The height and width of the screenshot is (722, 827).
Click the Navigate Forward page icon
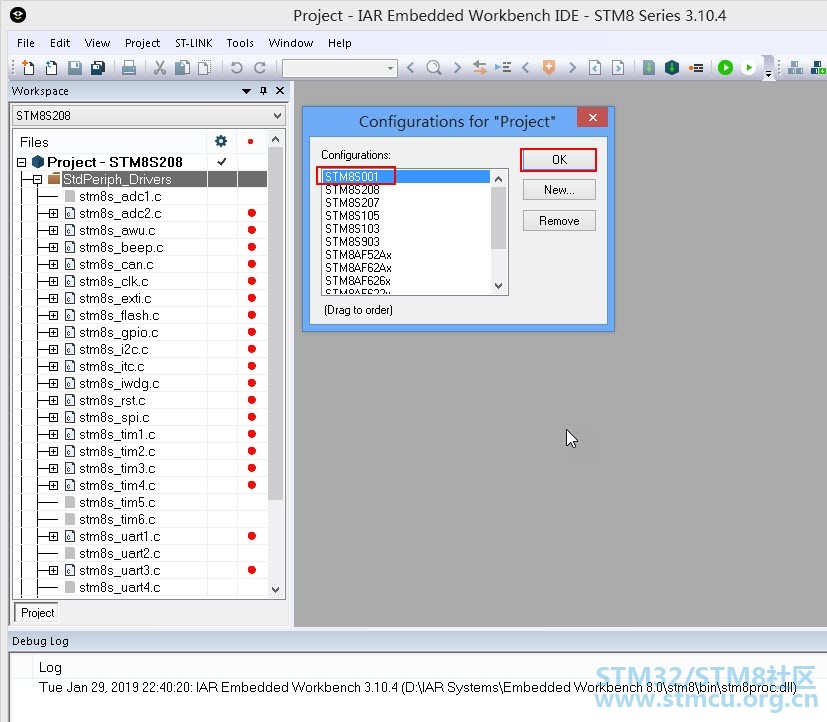[x=618, y=68]
